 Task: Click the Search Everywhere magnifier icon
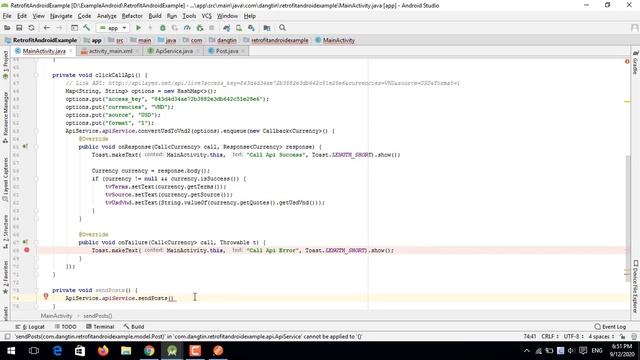tap(282, 28)
